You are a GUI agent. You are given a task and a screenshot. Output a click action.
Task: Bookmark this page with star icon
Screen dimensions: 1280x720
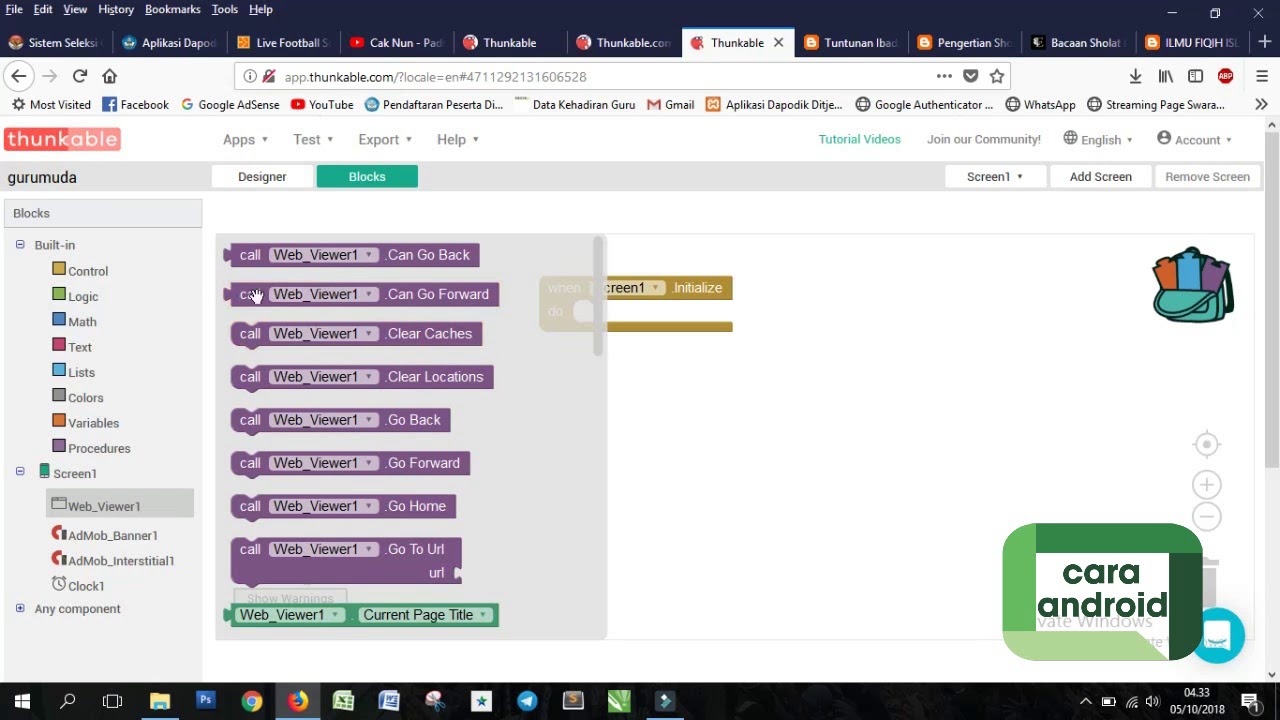click(997, 76)
